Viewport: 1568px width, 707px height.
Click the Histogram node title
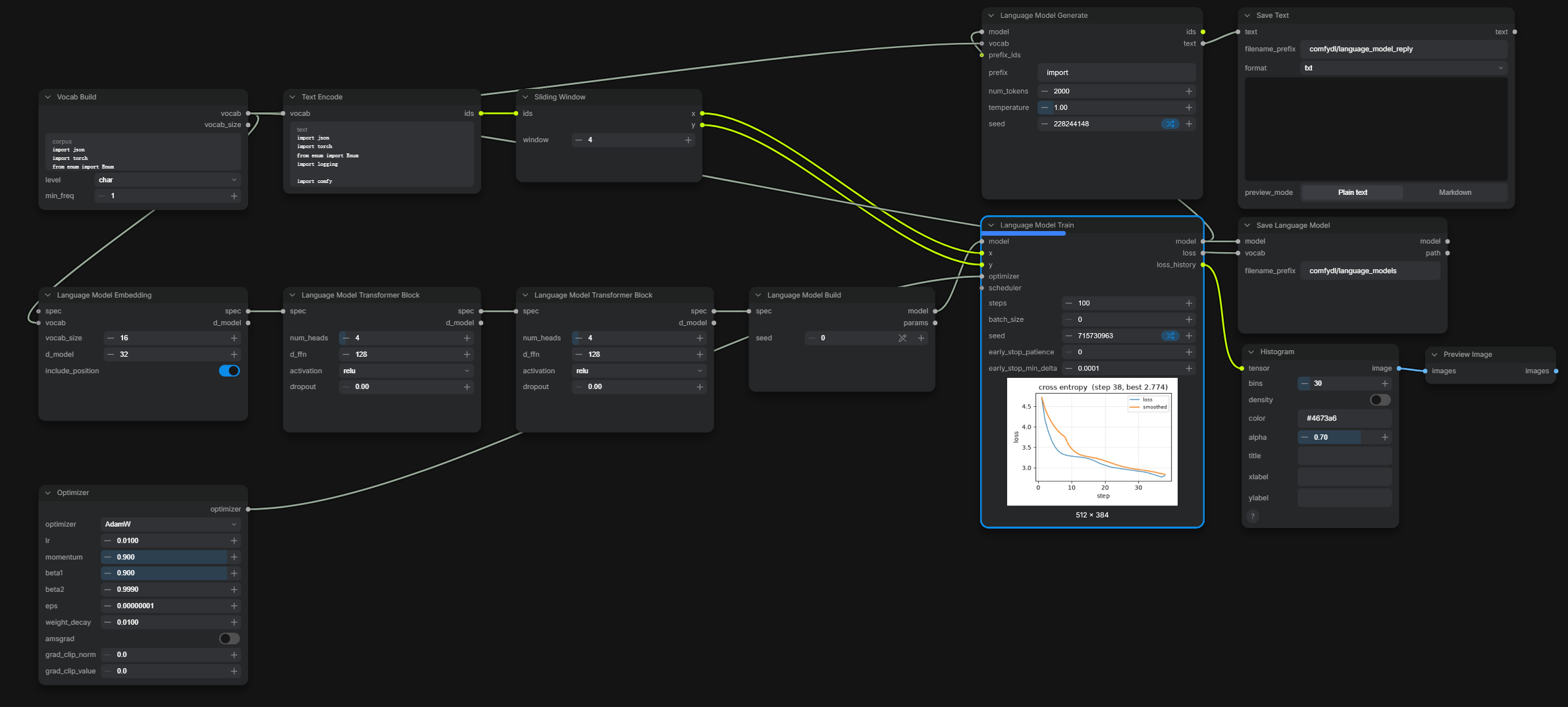(1277, 352)
